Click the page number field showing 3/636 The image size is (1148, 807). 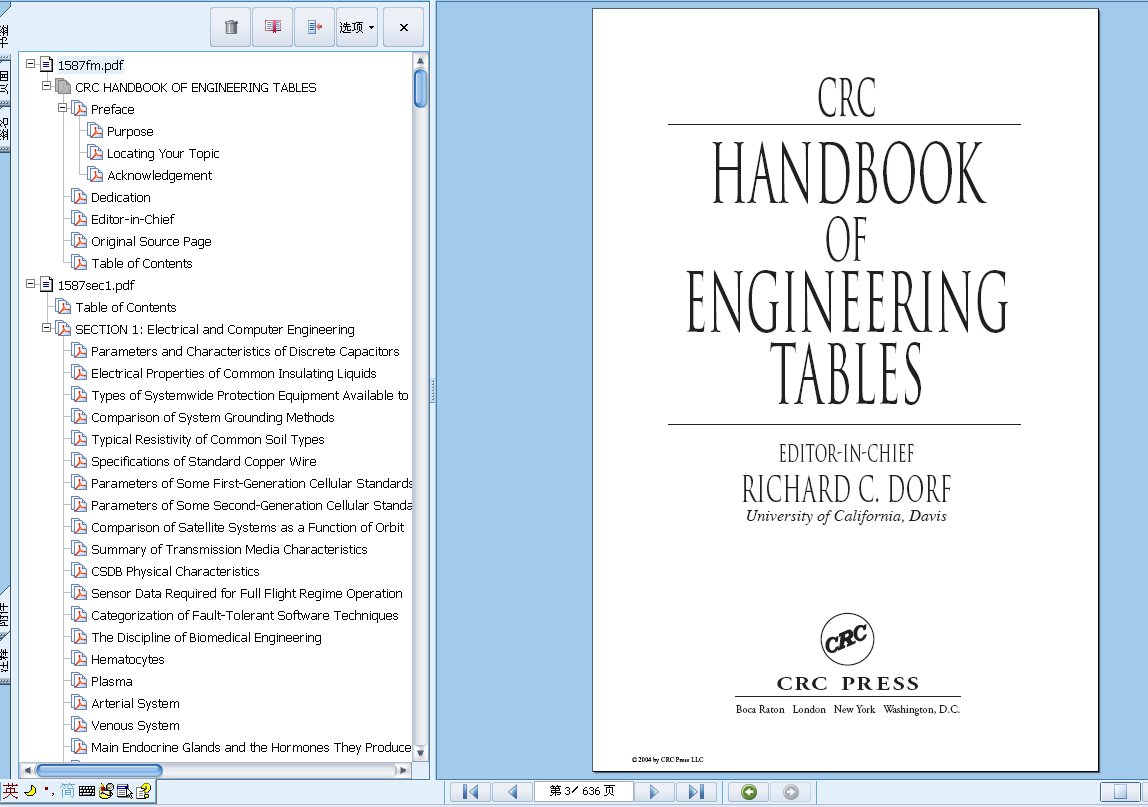583,791
